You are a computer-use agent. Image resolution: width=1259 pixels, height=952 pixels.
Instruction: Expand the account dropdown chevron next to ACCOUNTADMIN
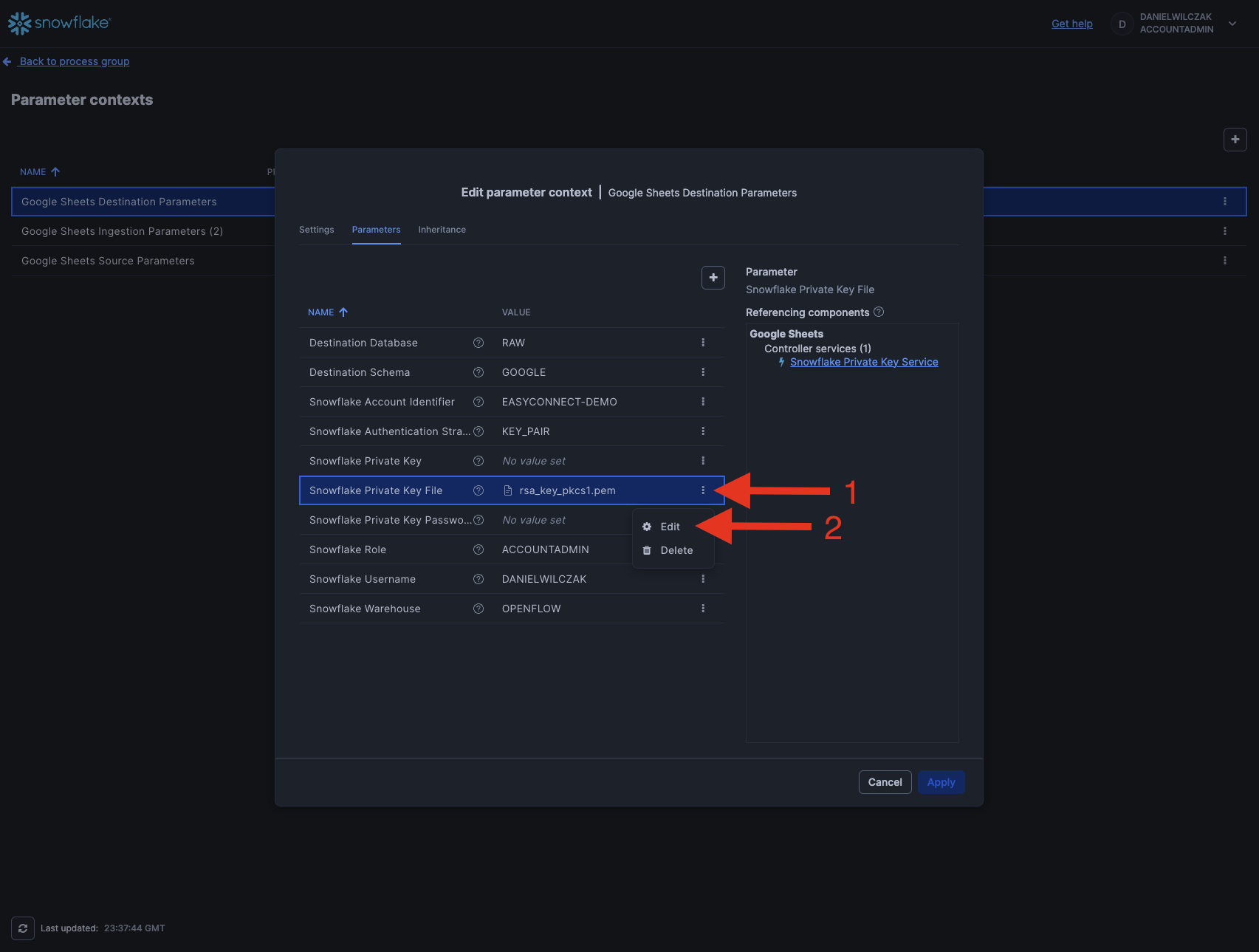point(1232,24)
